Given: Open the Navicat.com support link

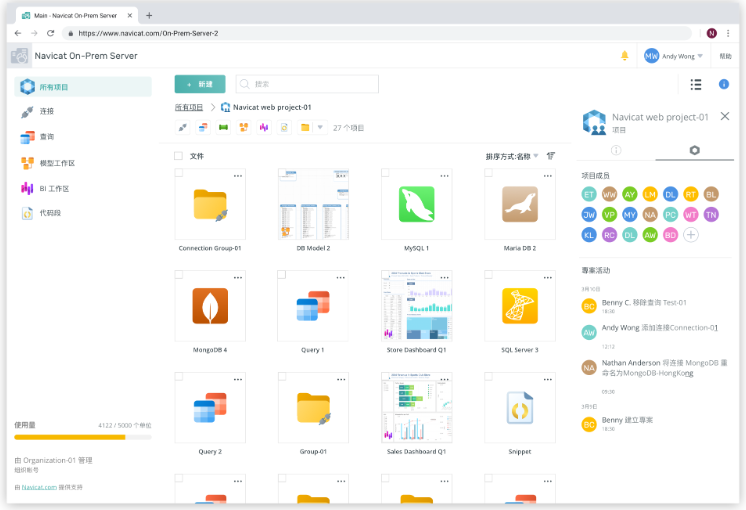Looking at the screenshot, I should [x=39, y=487].
